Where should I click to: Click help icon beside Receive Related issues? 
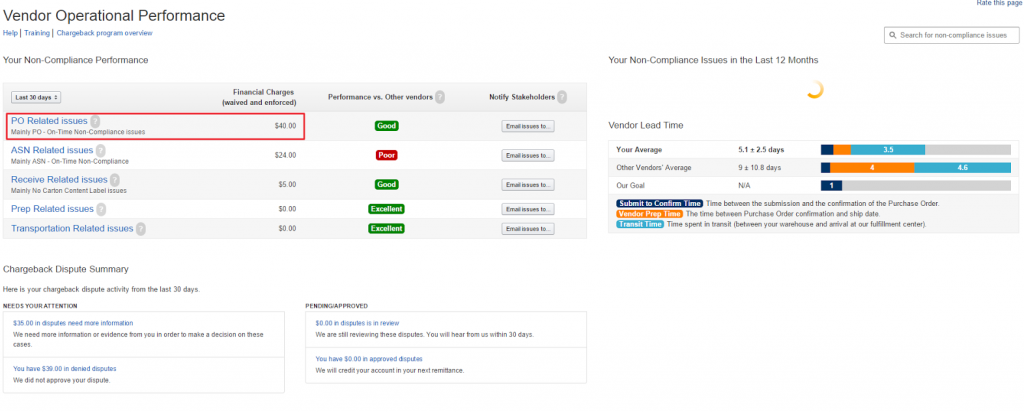coord(115,180)
